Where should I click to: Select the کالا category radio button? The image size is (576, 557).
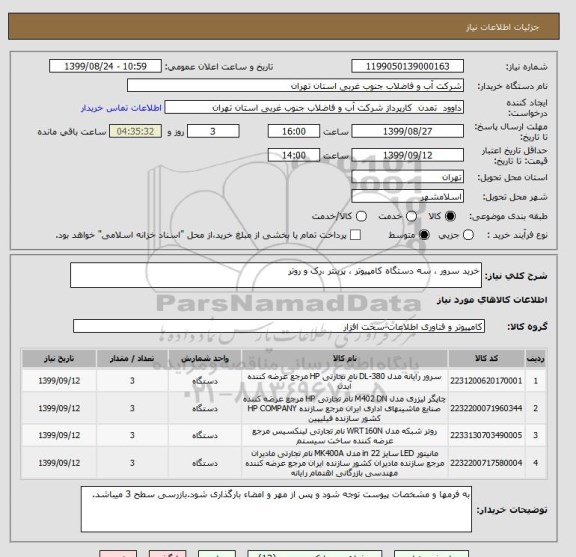(x=450, y=216)
